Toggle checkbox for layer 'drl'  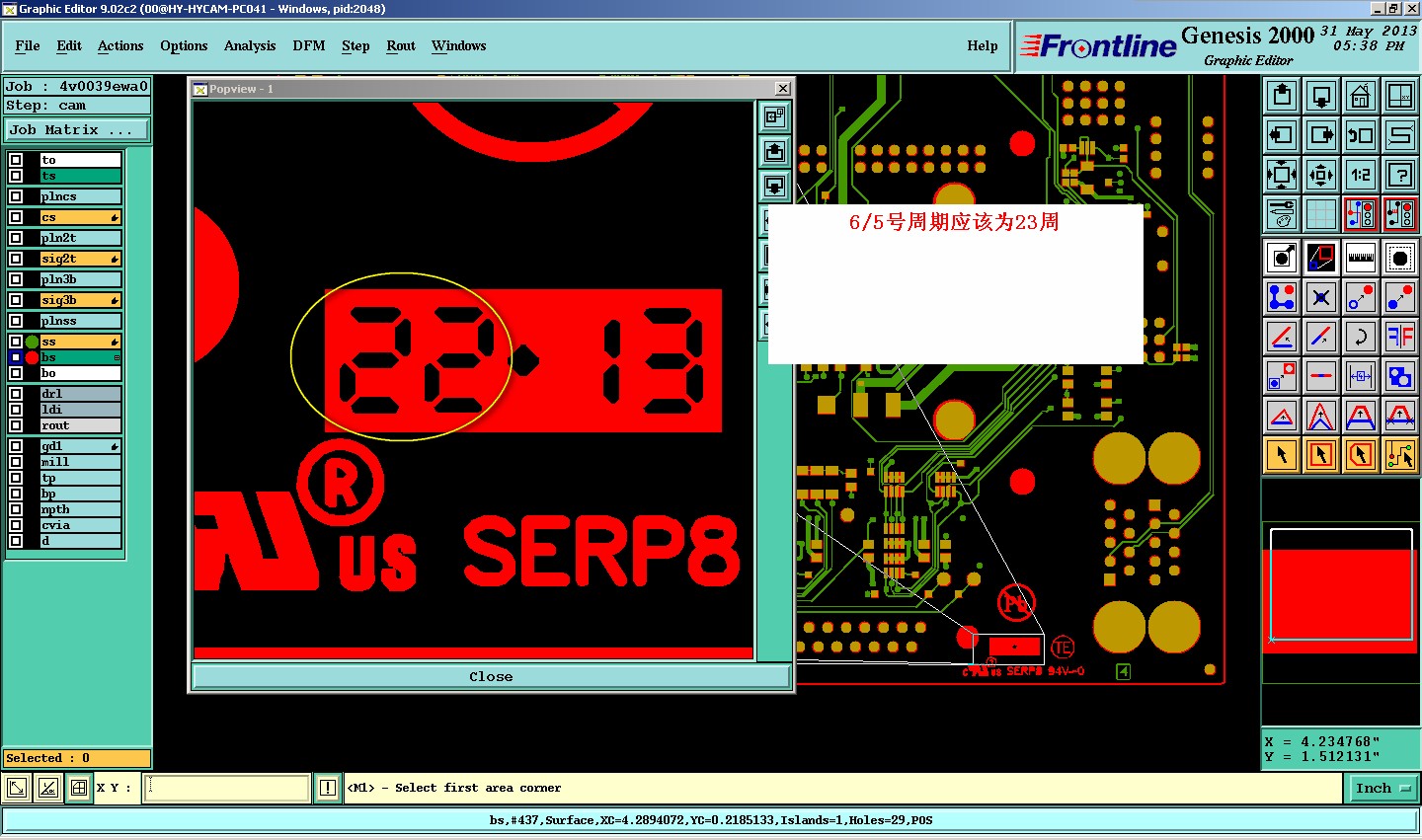(16, 394)
